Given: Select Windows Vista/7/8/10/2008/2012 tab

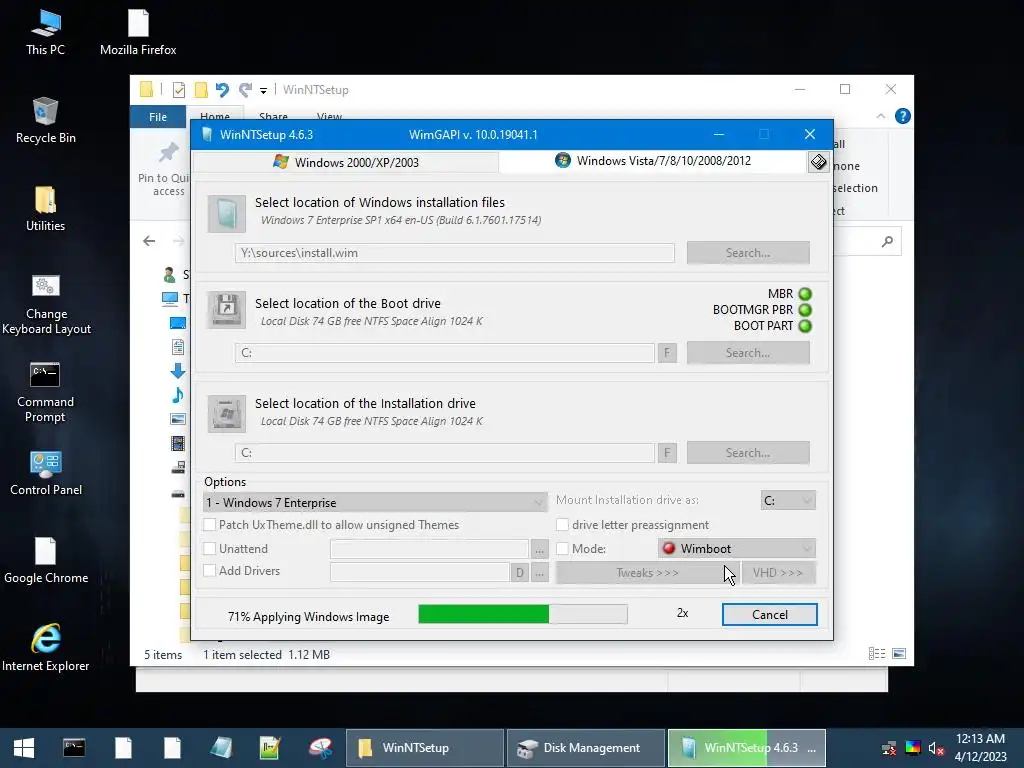Looking at the screenshot, I should click(x=653, y=161).
